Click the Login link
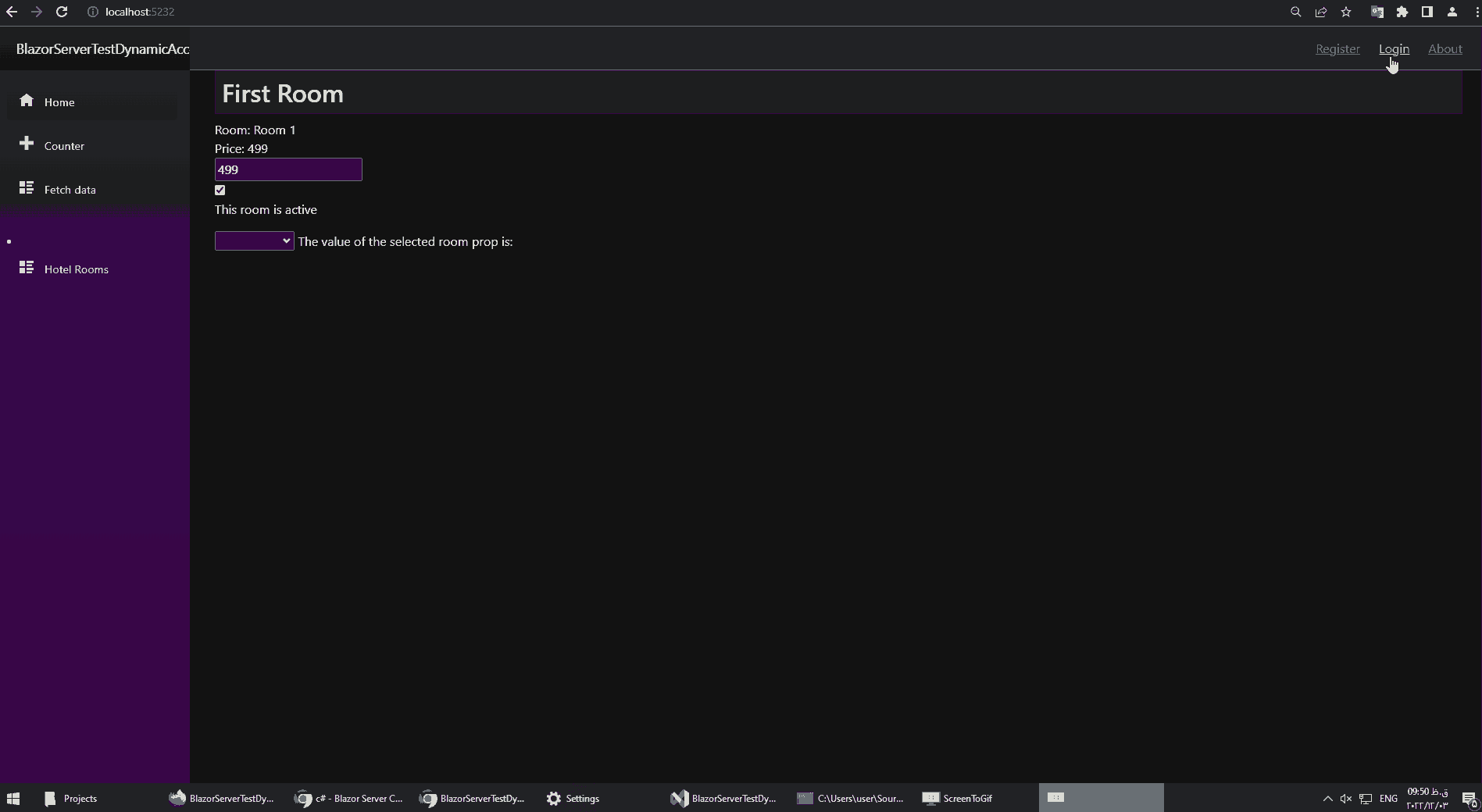Screen dimensions: 1482x812 tap(1394, 48)
